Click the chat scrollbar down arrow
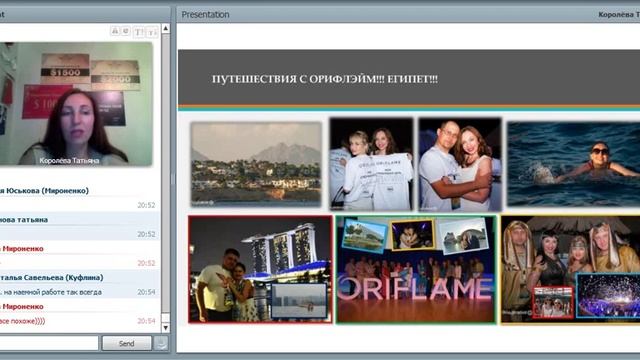Screen dimensions: 640x360 click(166, 328)
